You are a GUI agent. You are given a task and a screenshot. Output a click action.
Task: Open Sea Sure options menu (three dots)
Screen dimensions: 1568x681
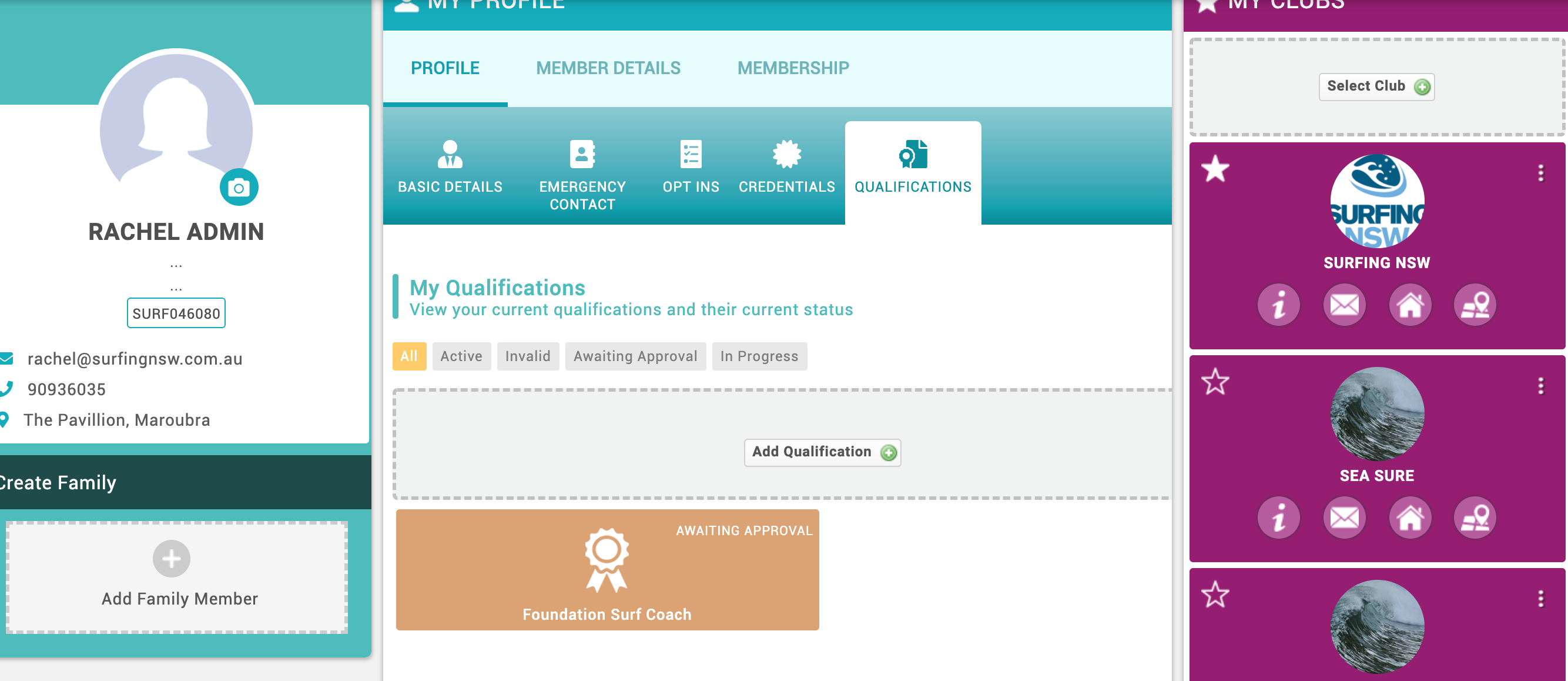(1540, 386)
